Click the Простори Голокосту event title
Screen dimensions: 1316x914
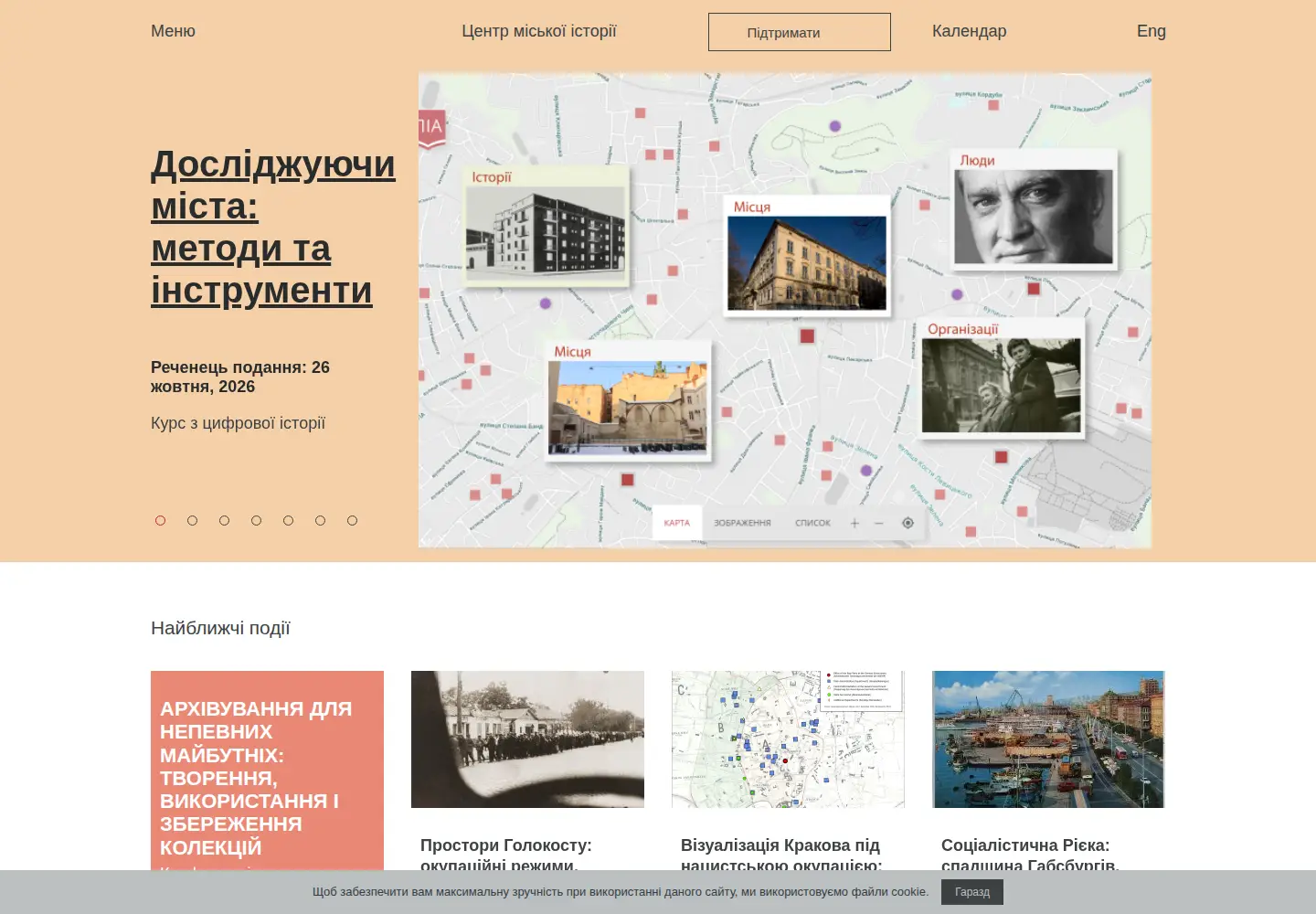506,854
